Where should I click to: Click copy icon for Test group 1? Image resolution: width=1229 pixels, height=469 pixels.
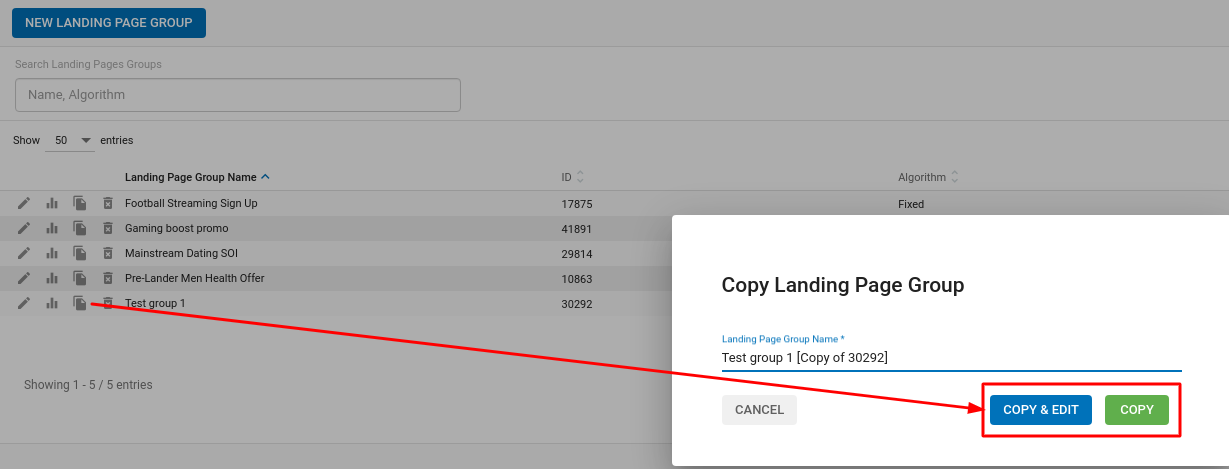click(80, 303)
